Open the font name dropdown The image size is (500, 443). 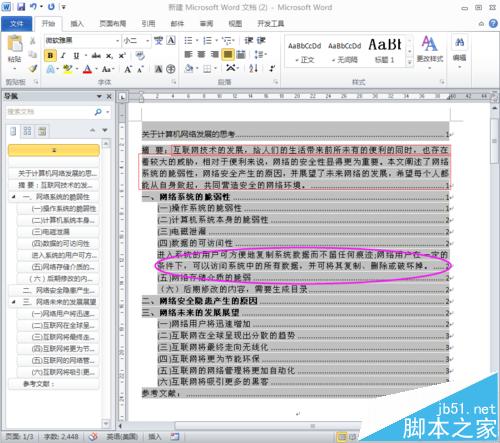(x=117, y=41)
